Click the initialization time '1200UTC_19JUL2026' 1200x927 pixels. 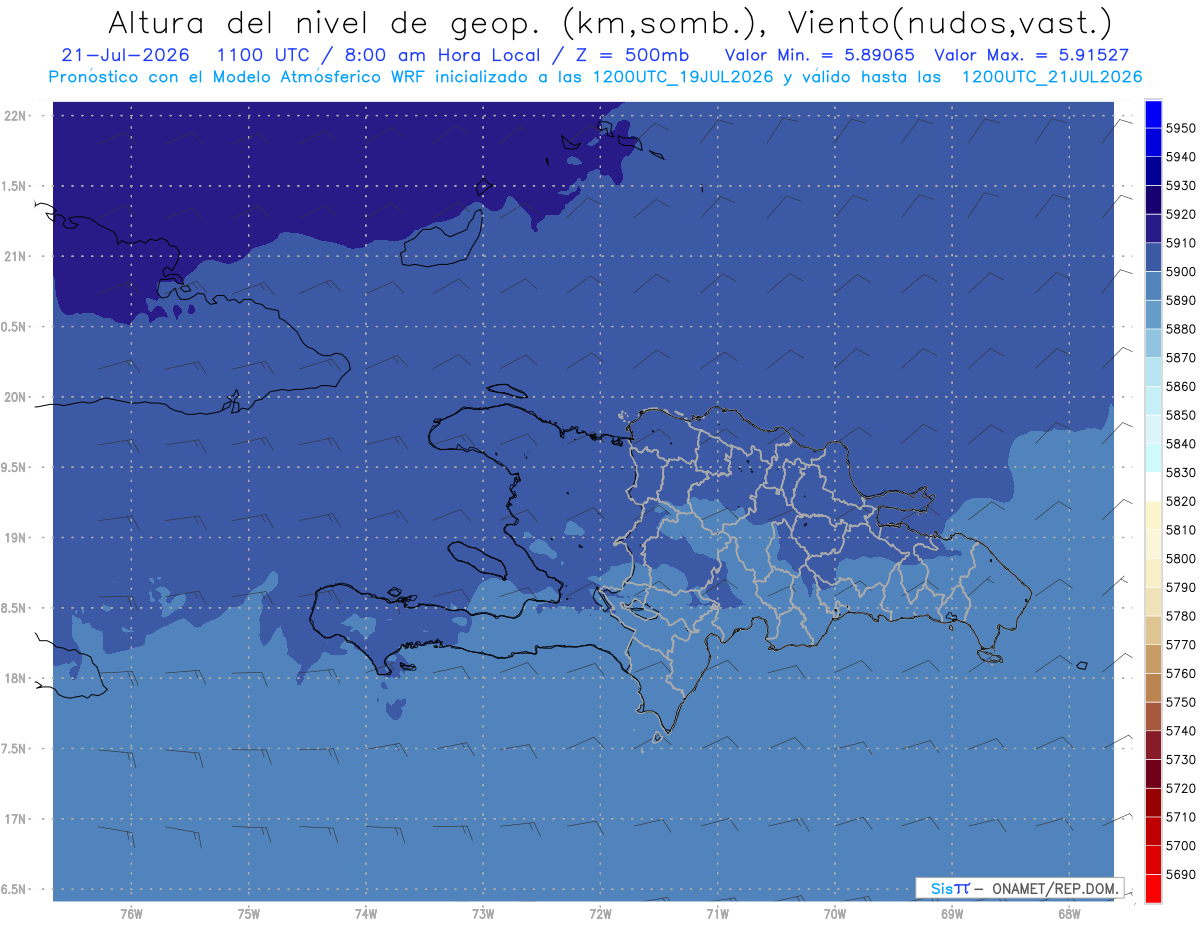(x=683, y=77)
